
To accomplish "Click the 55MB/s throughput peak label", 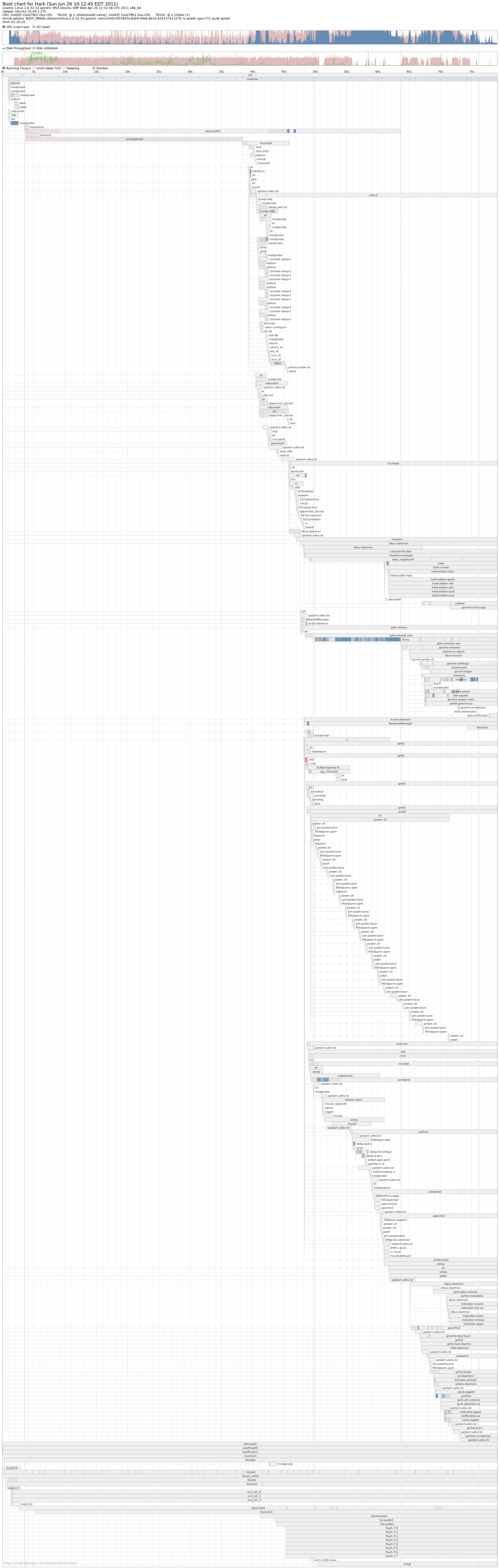I will pyautogui.click(x=38, y=54).
